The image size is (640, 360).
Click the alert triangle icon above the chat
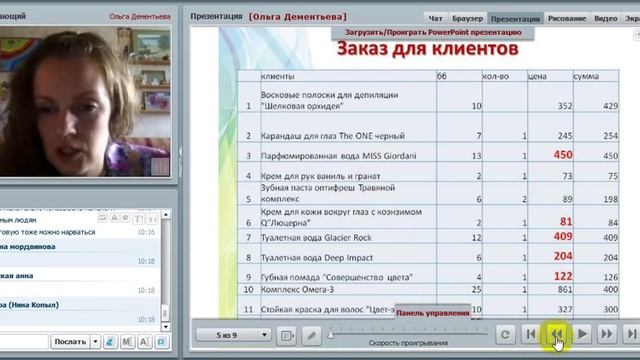click(114, 218)
